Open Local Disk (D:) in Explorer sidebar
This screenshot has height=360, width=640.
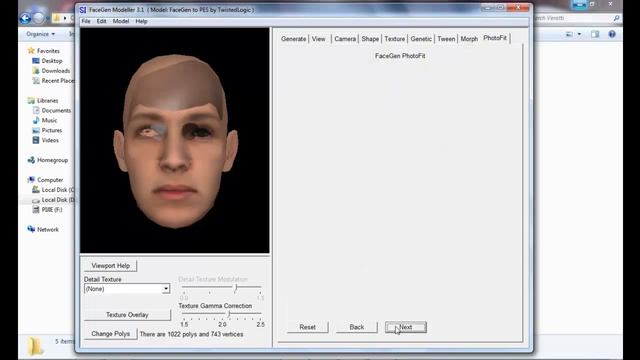(x=53, y=200)
